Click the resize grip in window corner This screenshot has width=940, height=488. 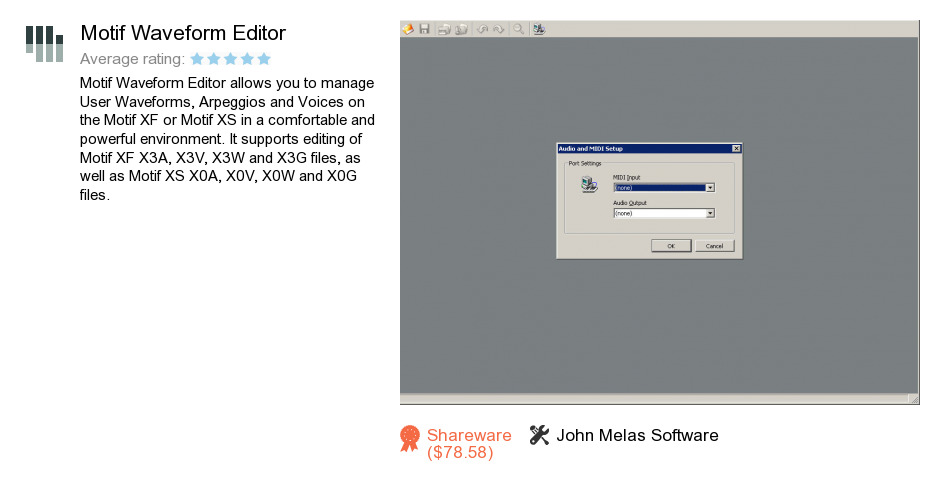pos(914,399)
